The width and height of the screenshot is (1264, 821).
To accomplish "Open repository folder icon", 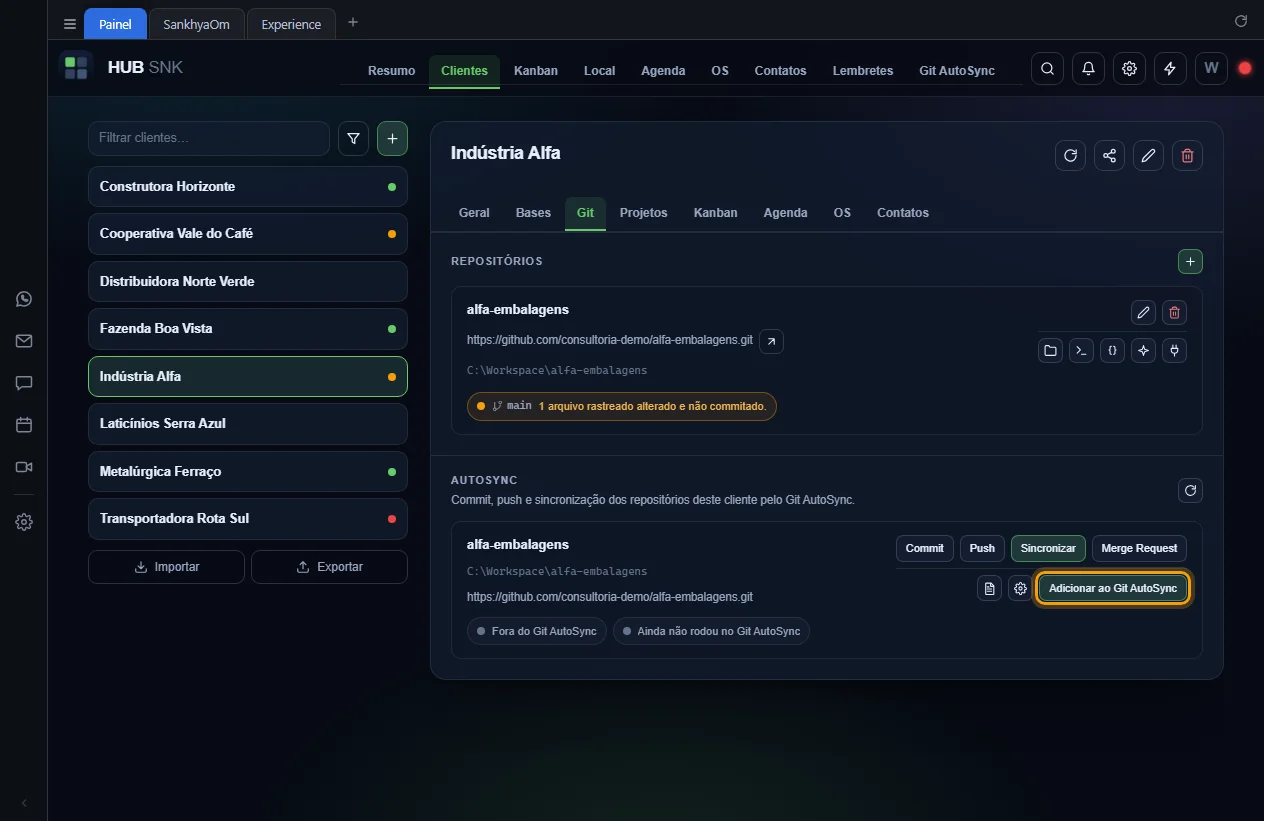I will click(x=1050, y=351).
